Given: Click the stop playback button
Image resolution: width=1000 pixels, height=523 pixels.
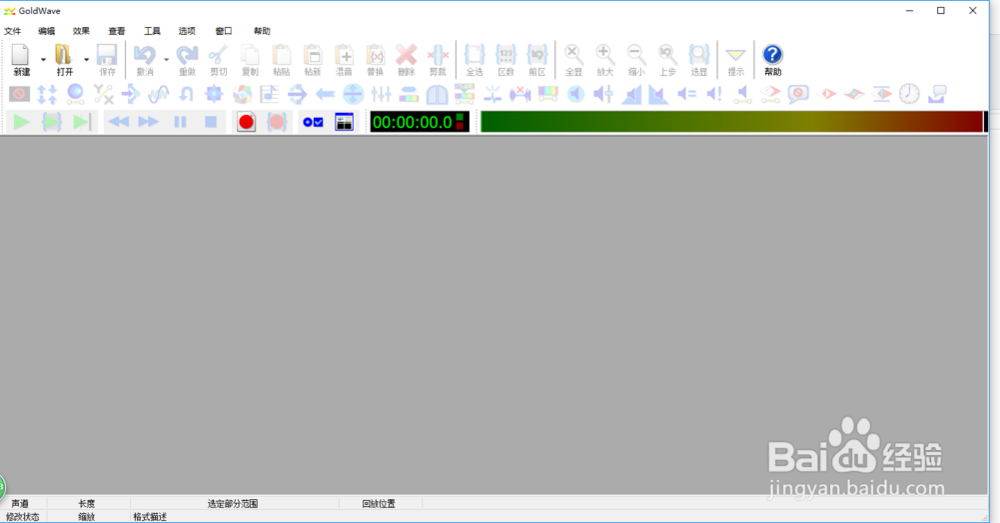Looking at the screenshot, I should [211, 122].
